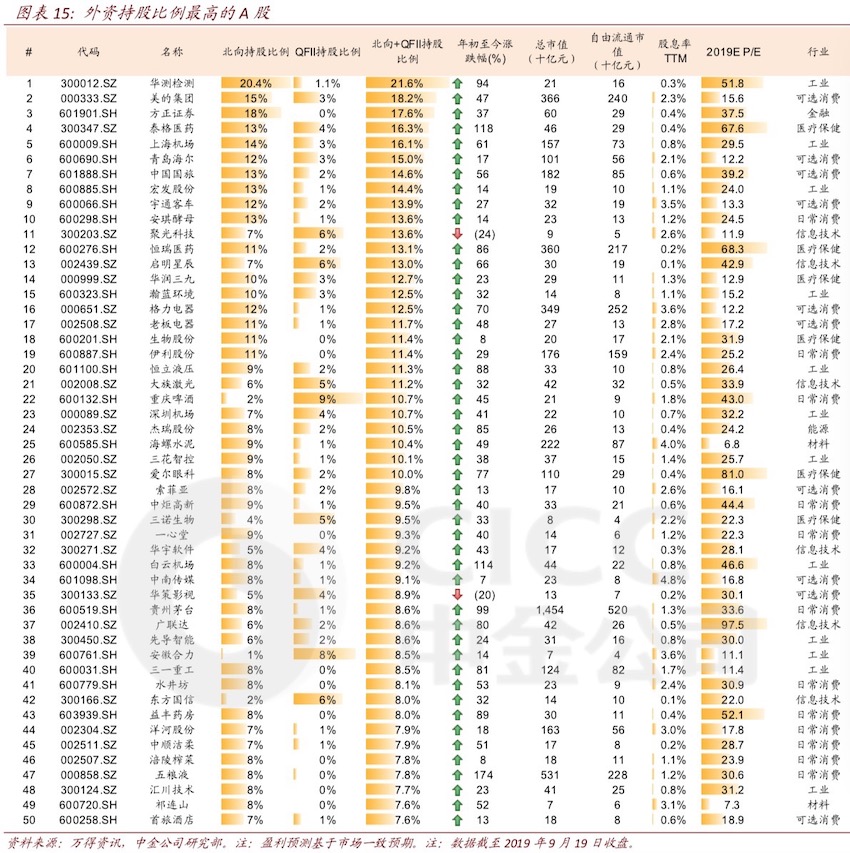Click the green up arrow in the 方正证券 row

click(457, 114)
